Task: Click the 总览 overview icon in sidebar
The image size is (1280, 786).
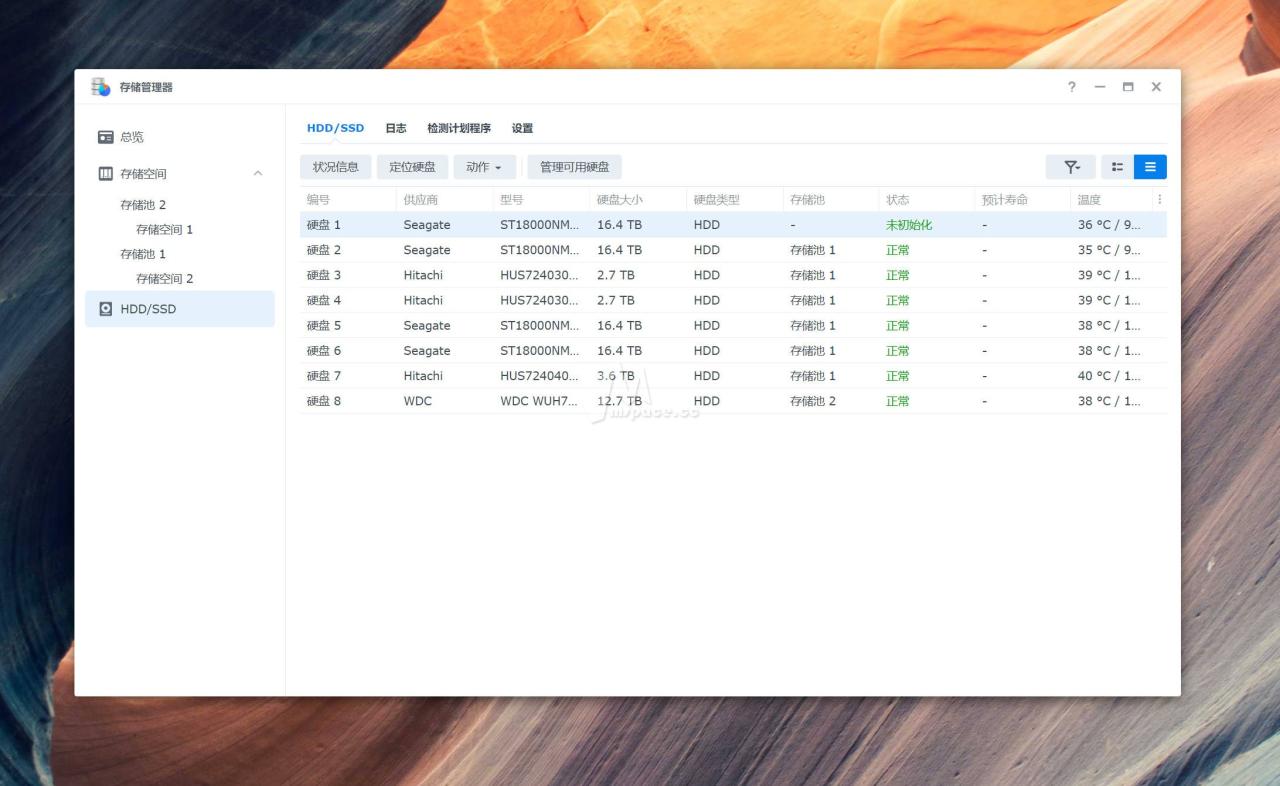Action: click(x=105, y=137)
